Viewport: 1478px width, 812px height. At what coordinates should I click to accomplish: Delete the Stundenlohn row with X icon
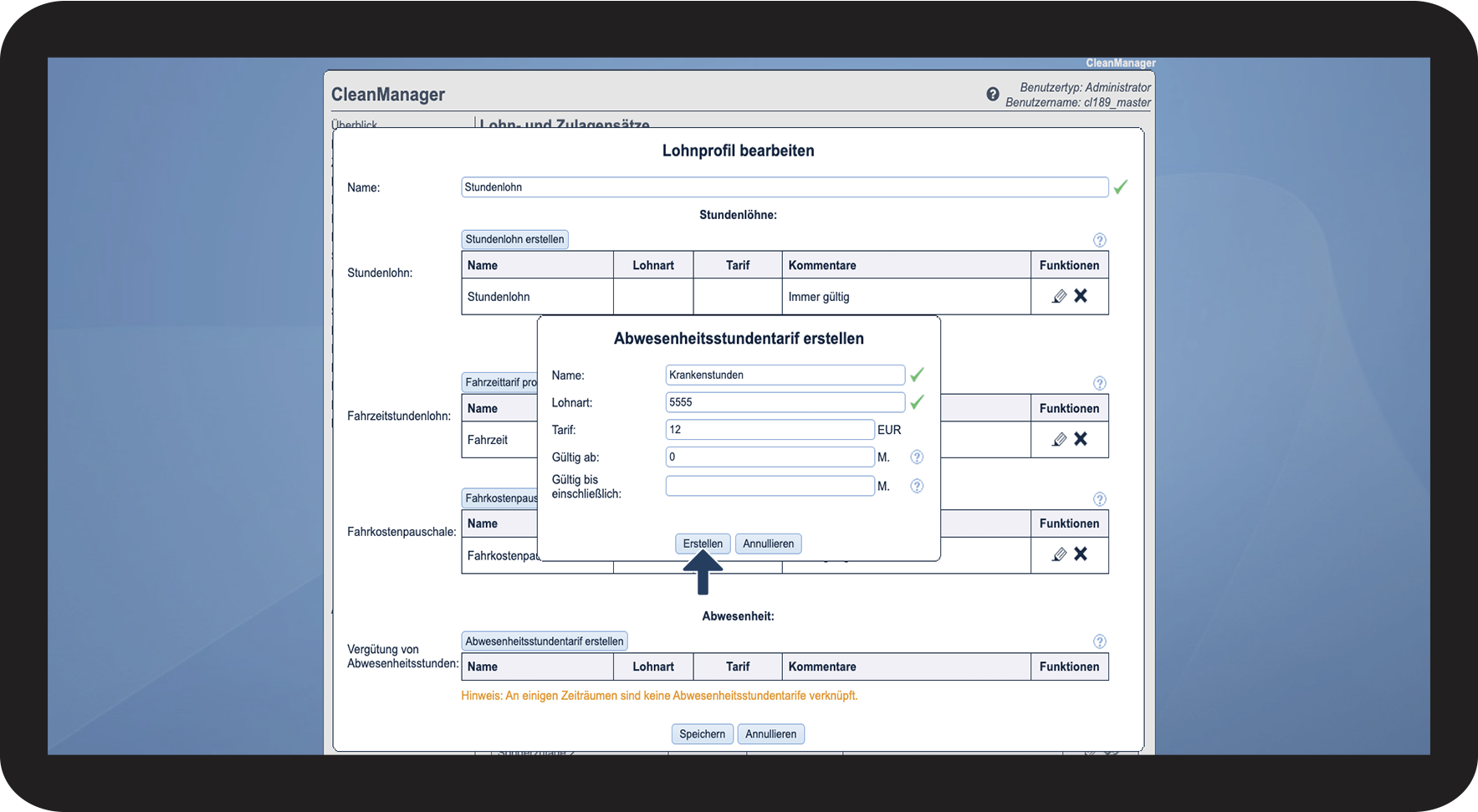(1081, 296)
